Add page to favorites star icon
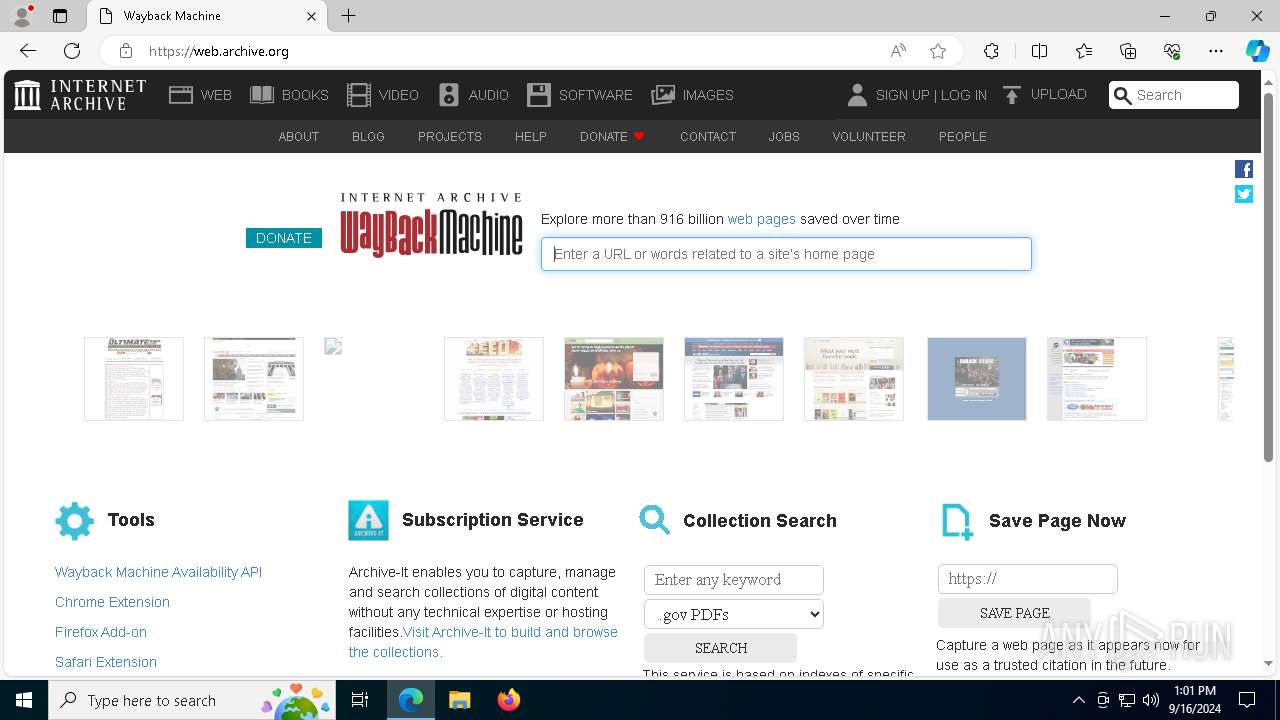1280x720 pixels. pyautogui.click(x=938, y=51)
